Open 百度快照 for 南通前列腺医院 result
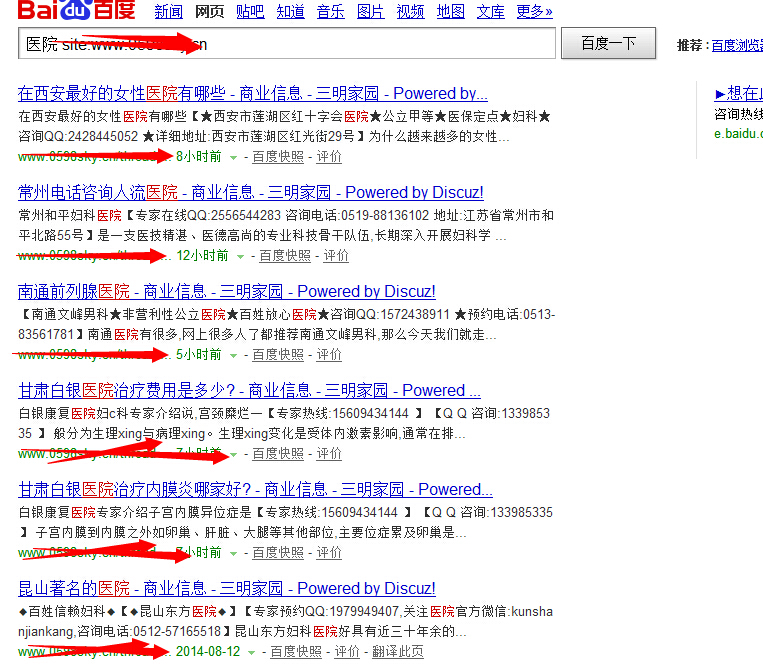The height and width of the screenshot is (670, 763). point(278,355)
